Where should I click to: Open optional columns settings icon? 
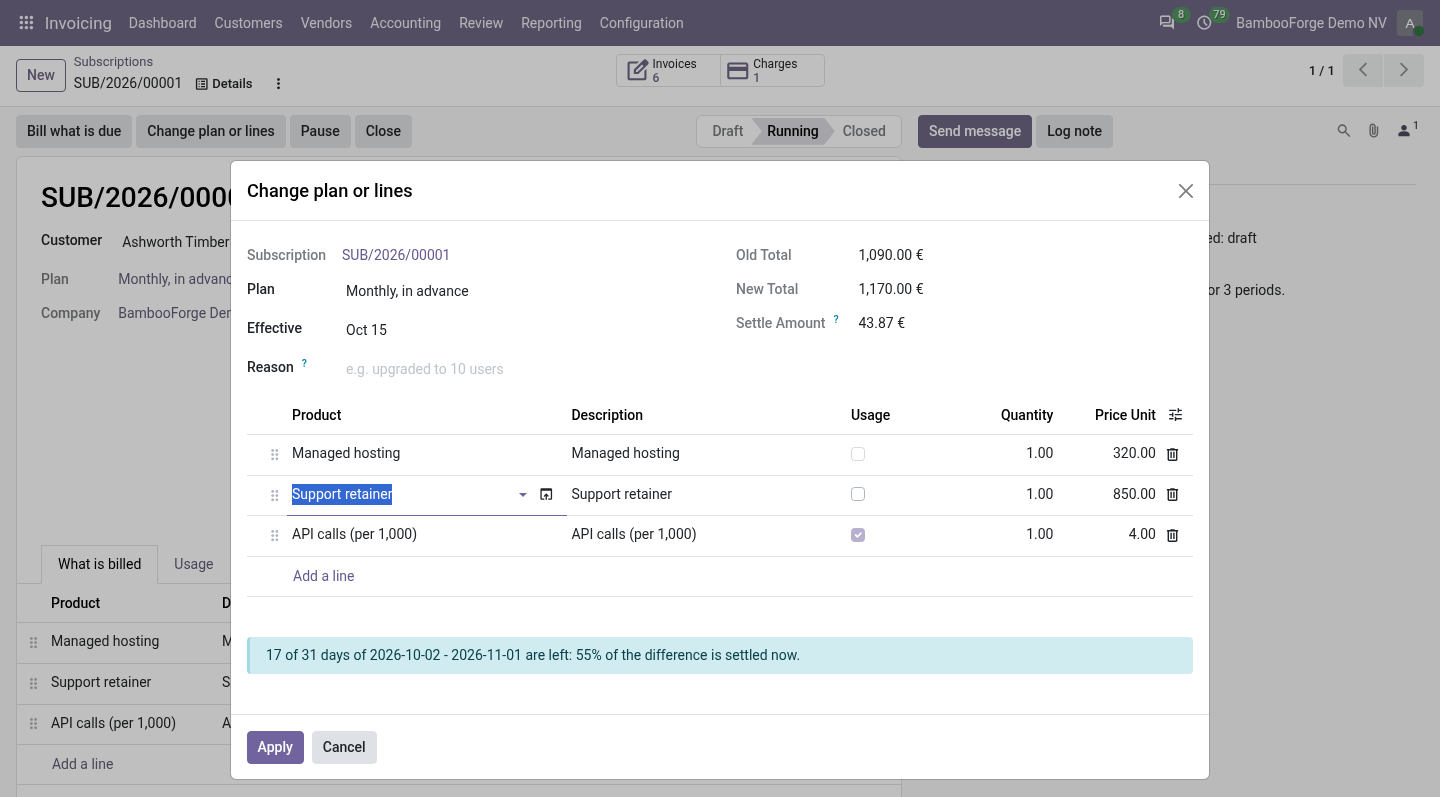[1176, 415]
